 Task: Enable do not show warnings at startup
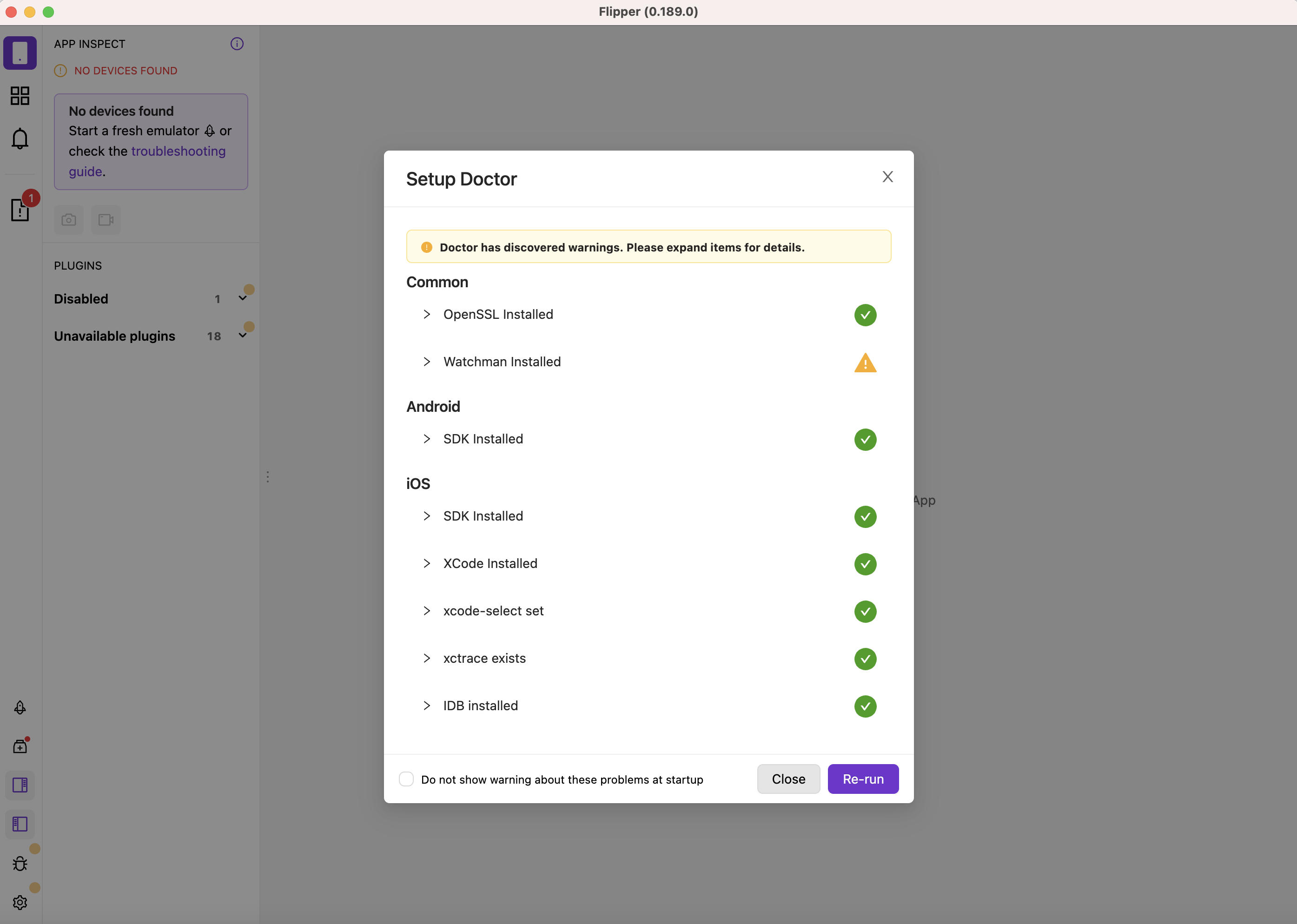click(x=406, y=779)
